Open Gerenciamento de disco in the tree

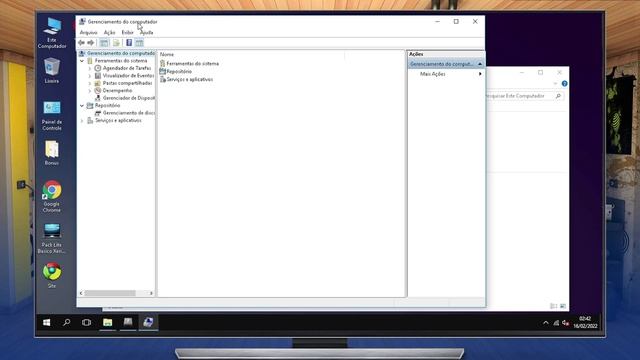pos(129,113)
